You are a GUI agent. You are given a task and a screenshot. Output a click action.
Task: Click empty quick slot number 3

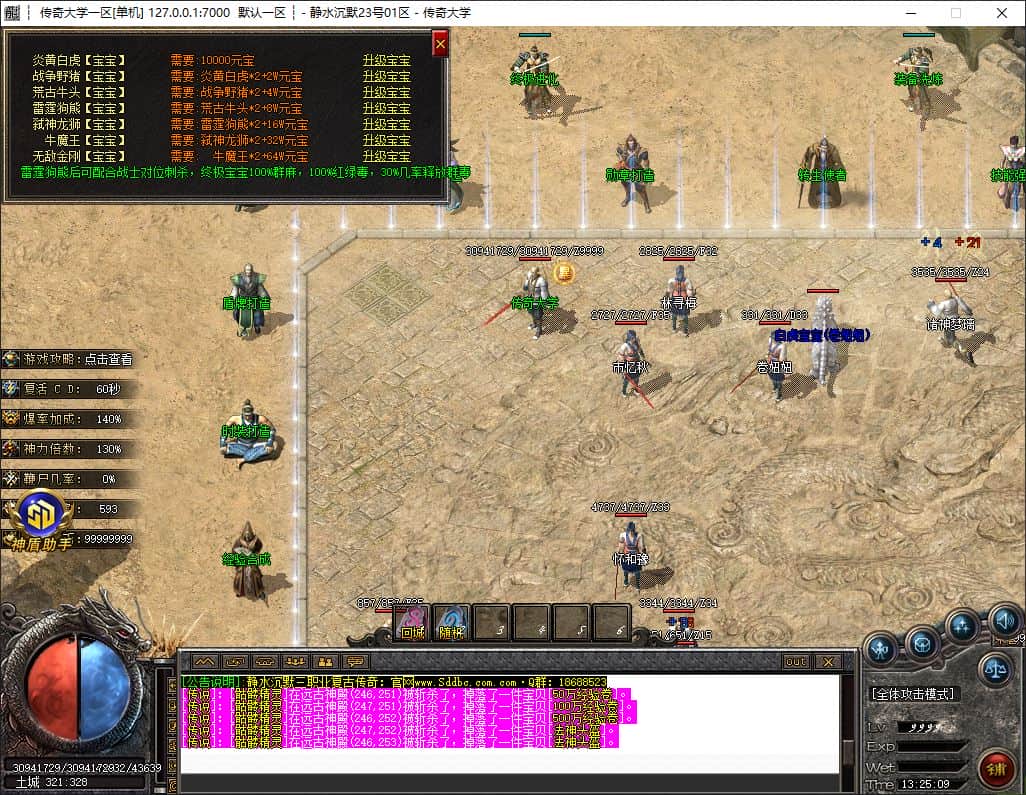[x=491, y=622]
